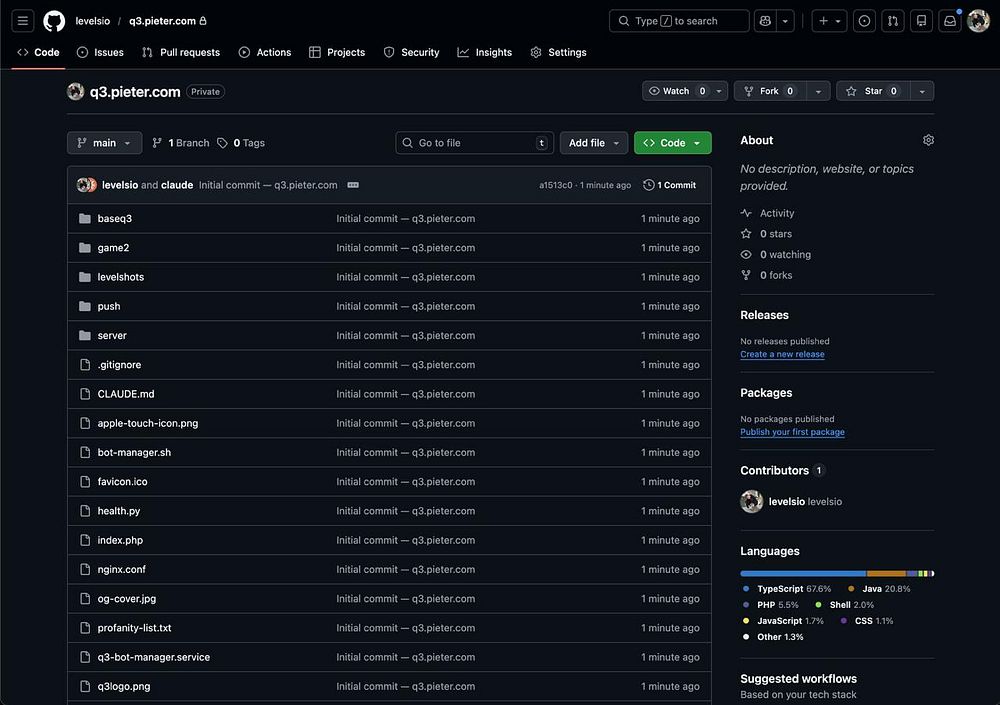Click the About settings gear icon
This screenshot has width=1000, height=705.
[928, 141]
